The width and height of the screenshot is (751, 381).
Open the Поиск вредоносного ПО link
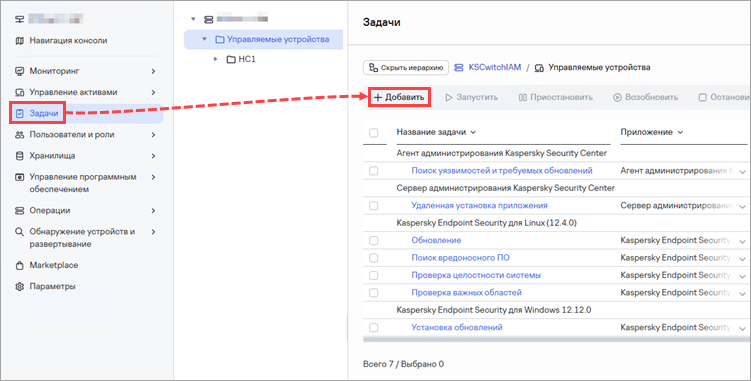(x=460, y=257)
